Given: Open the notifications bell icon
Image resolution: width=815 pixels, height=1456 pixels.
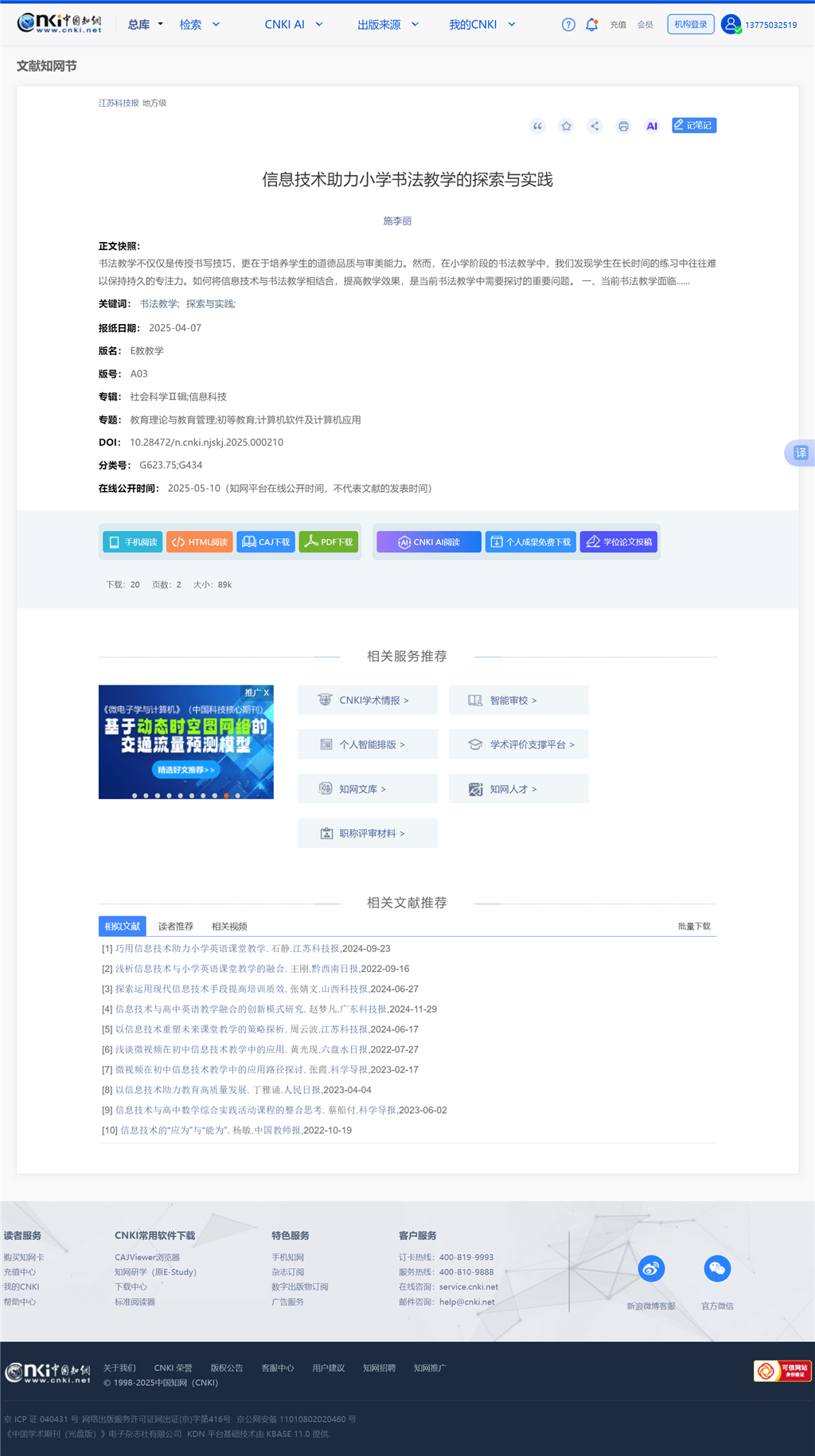Looking at the screenshot, I should pos(591,25).
